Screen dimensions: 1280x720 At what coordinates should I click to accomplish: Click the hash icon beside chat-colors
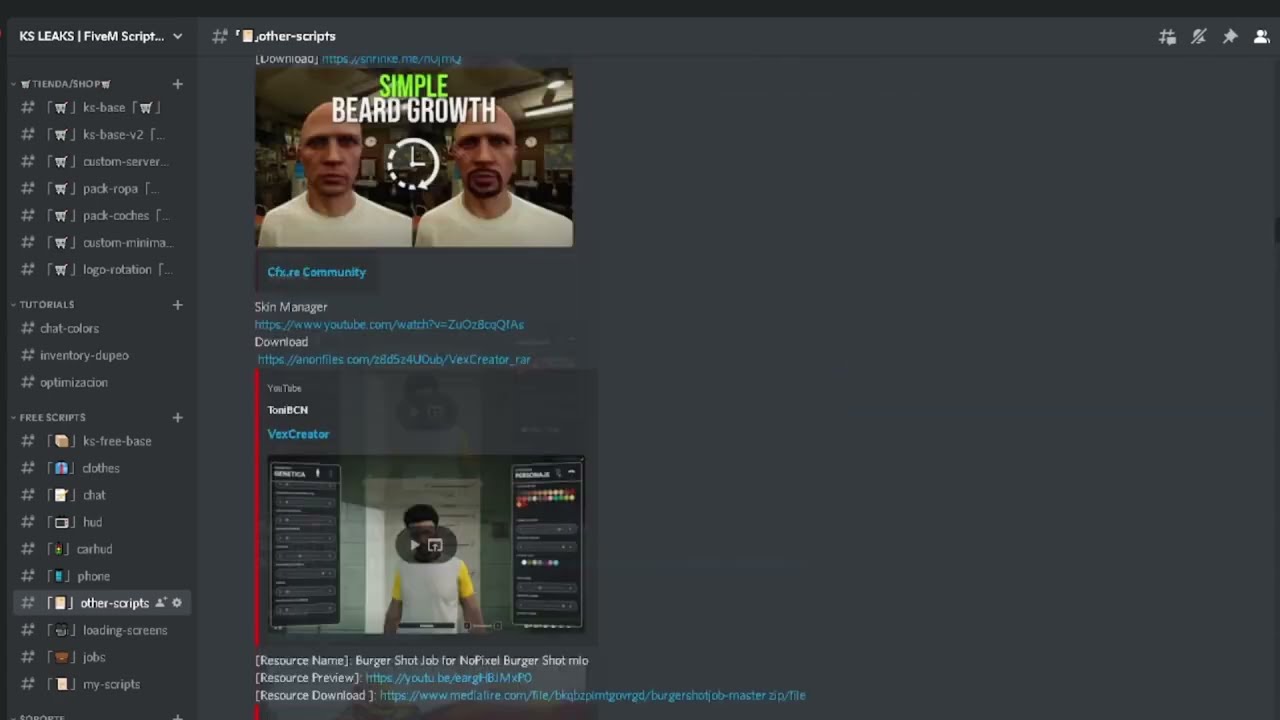pos(28,328)
